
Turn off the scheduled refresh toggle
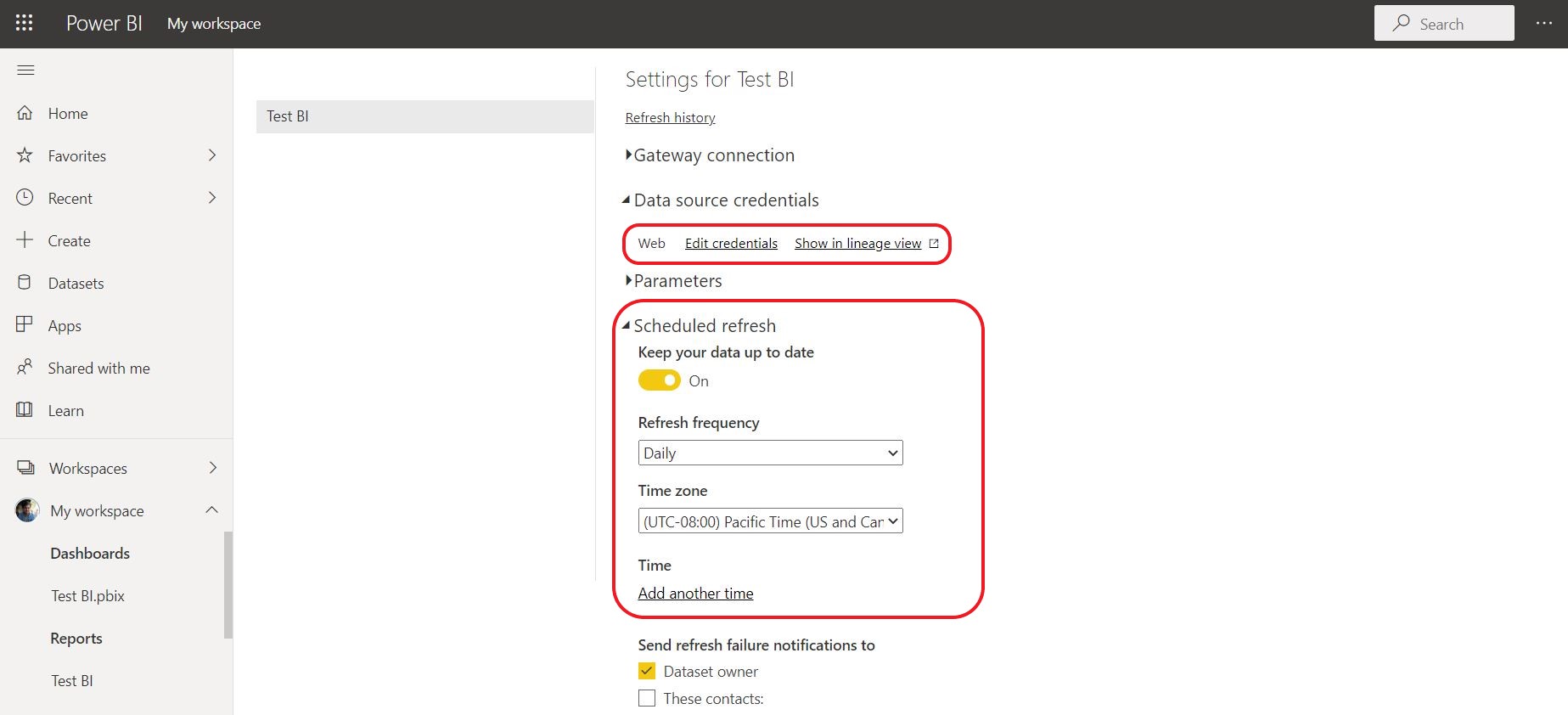pos(660,380)
